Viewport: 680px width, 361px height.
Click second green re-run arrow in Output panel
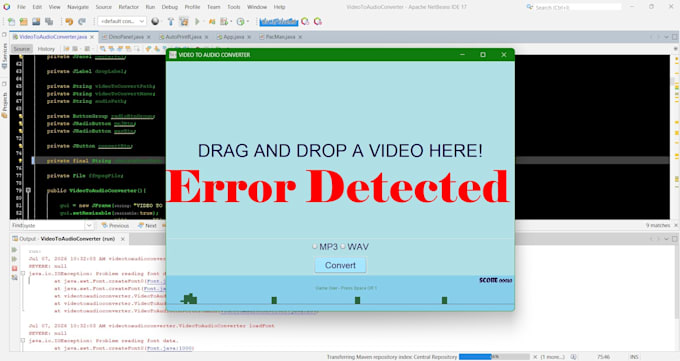pyautogui.click(x=14, y=259)
